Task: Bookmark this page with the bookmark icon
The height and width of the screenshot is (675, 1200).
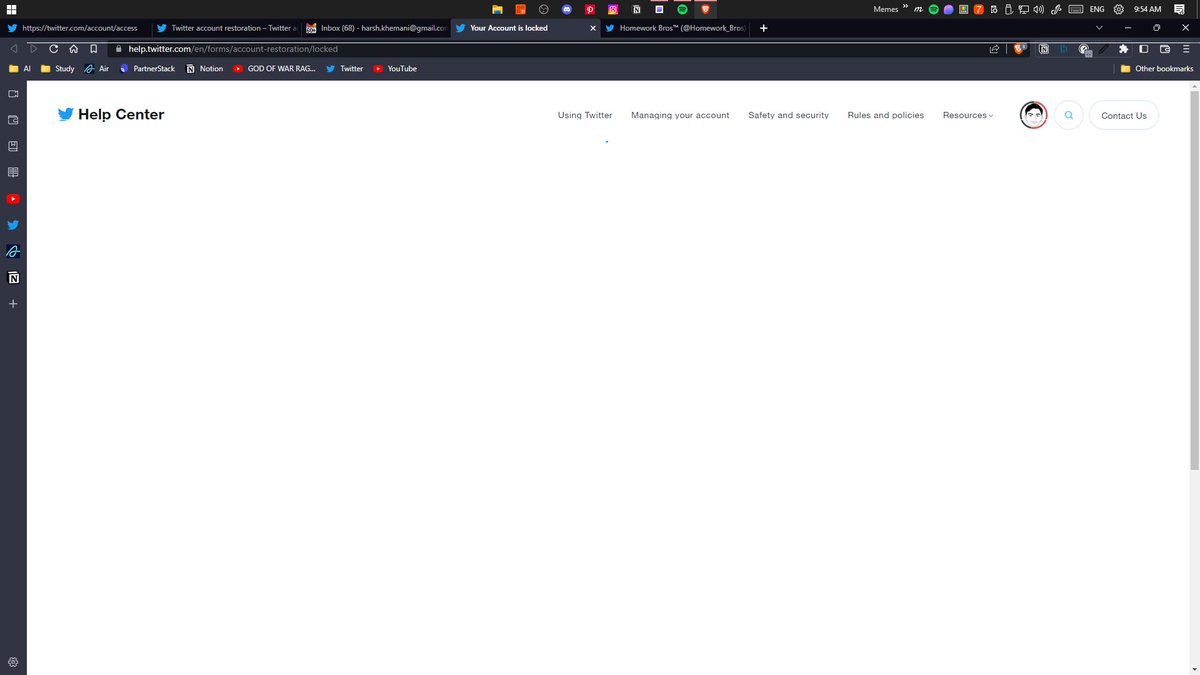Action: [93, 48]
